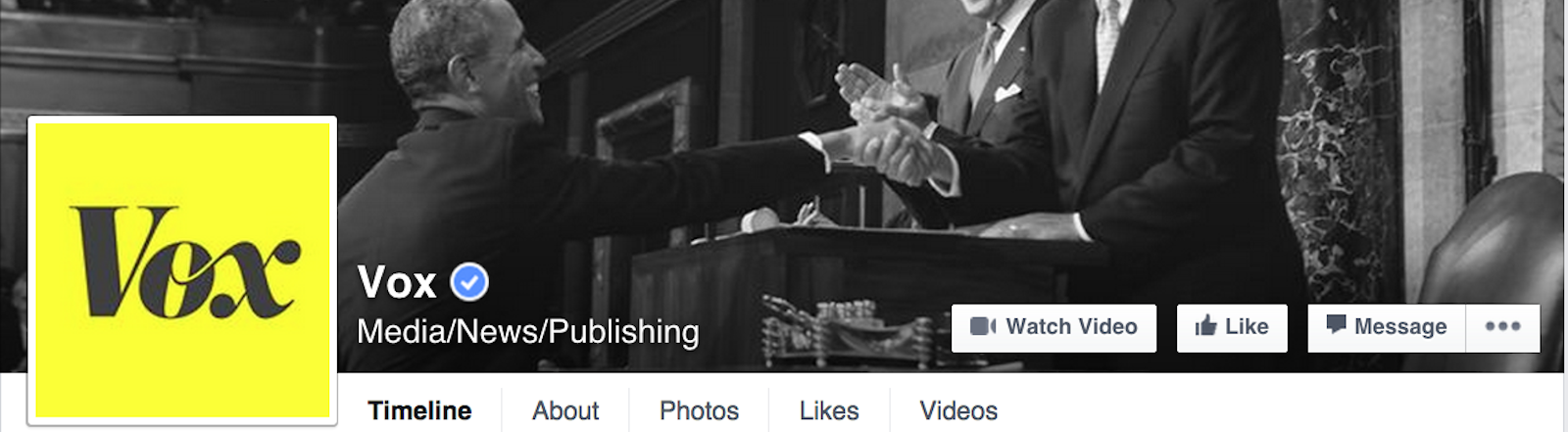Select the Likes tab
This screenshot has height=432, width=1568.
[x=829, y=410]
